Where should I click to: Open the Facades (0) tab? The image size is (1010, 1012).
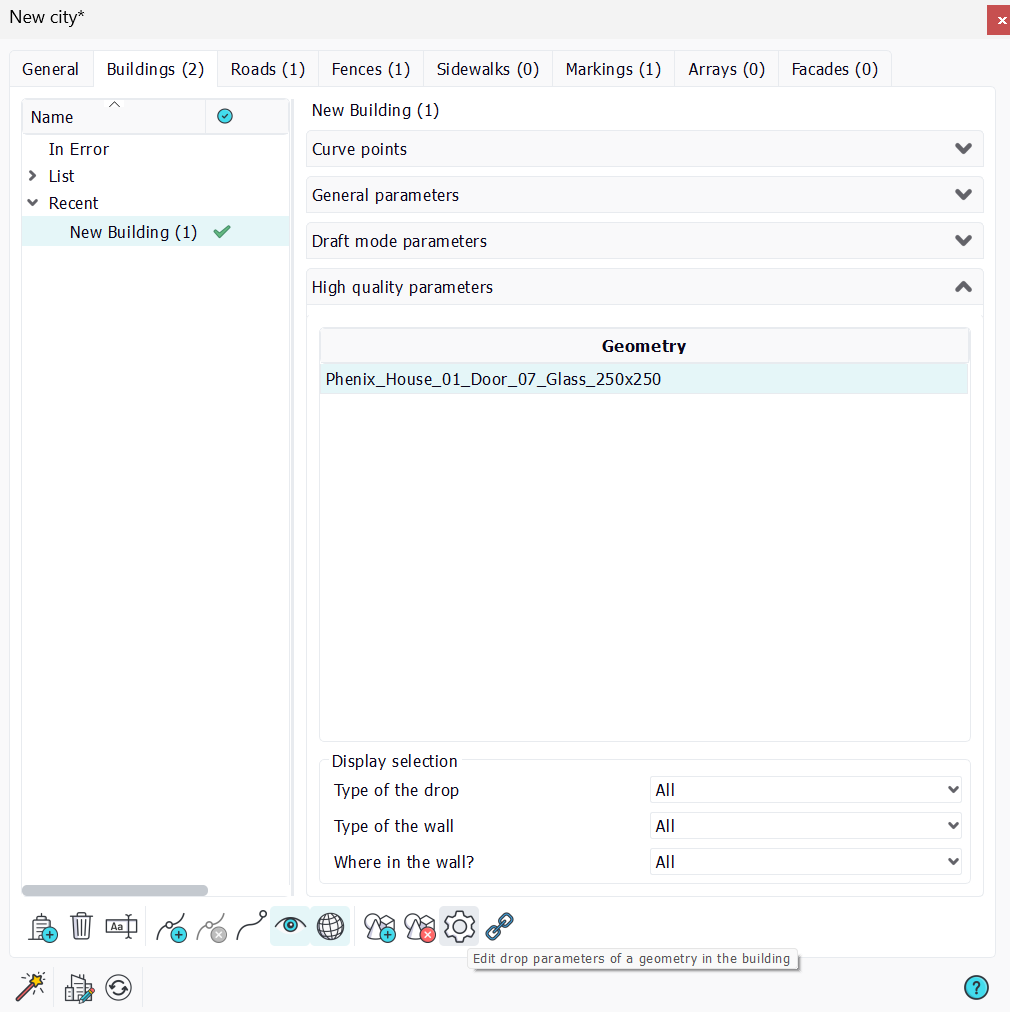pos(834,69)
